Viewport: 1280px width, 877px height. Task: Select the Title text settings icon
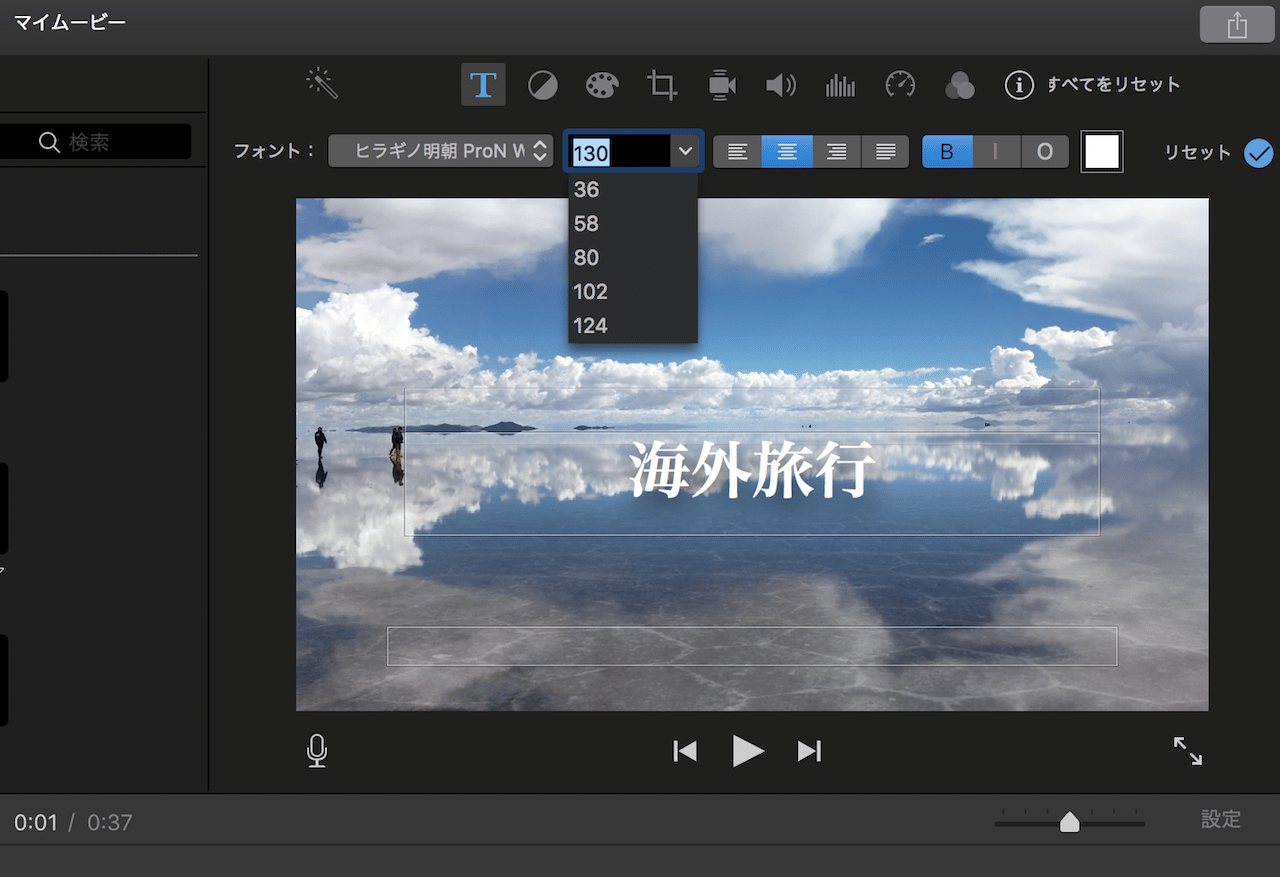483,85
